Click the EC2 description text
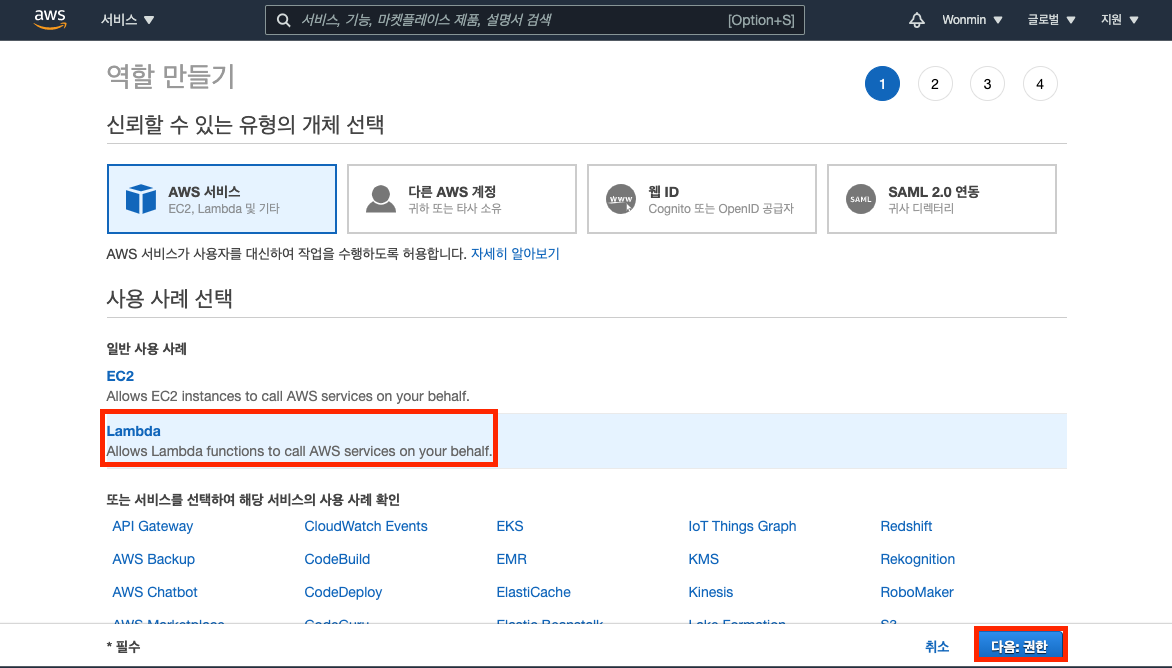 pyautogui.click(x=288, y=396)
